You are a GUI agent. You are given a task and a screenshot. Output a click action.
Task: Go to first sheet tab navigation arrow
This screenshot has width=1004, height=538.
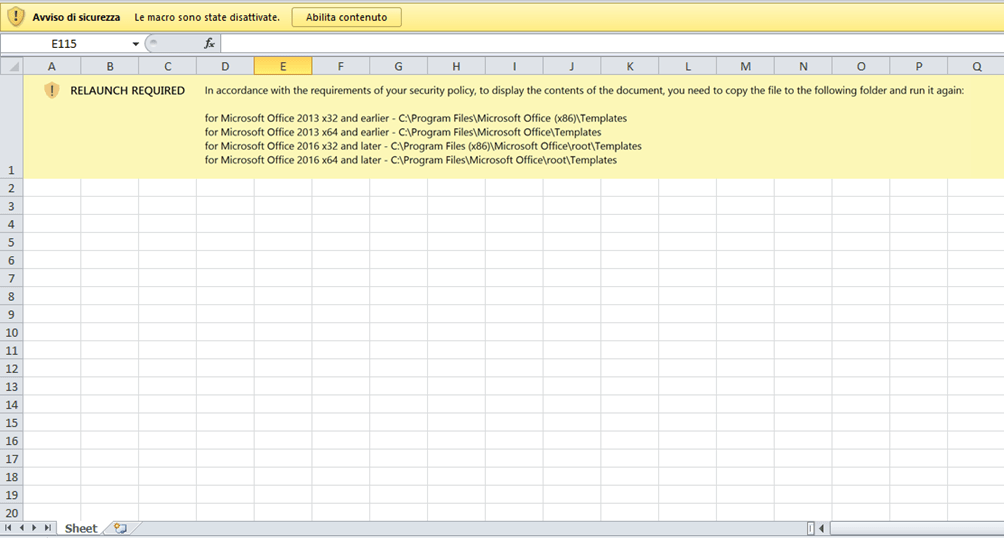[x=8, y=528]
